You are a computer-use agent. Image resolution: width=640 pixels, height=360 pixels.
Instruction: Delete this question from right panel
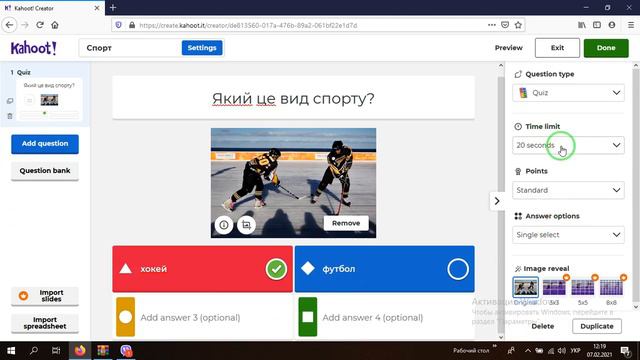pyautogui.click(x=542, y=326)
